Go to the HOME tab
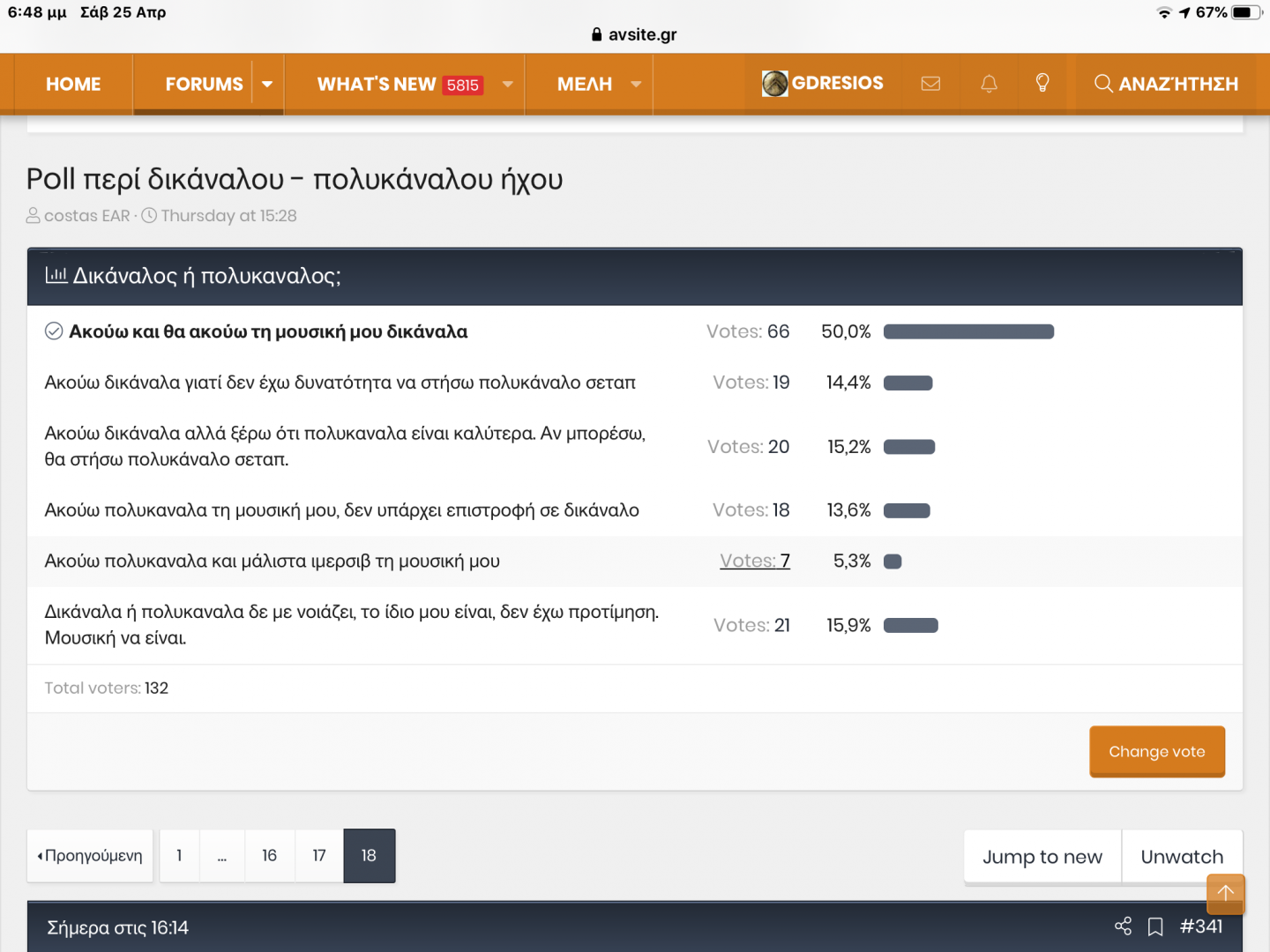1270x952 pixels. [73, 85]
